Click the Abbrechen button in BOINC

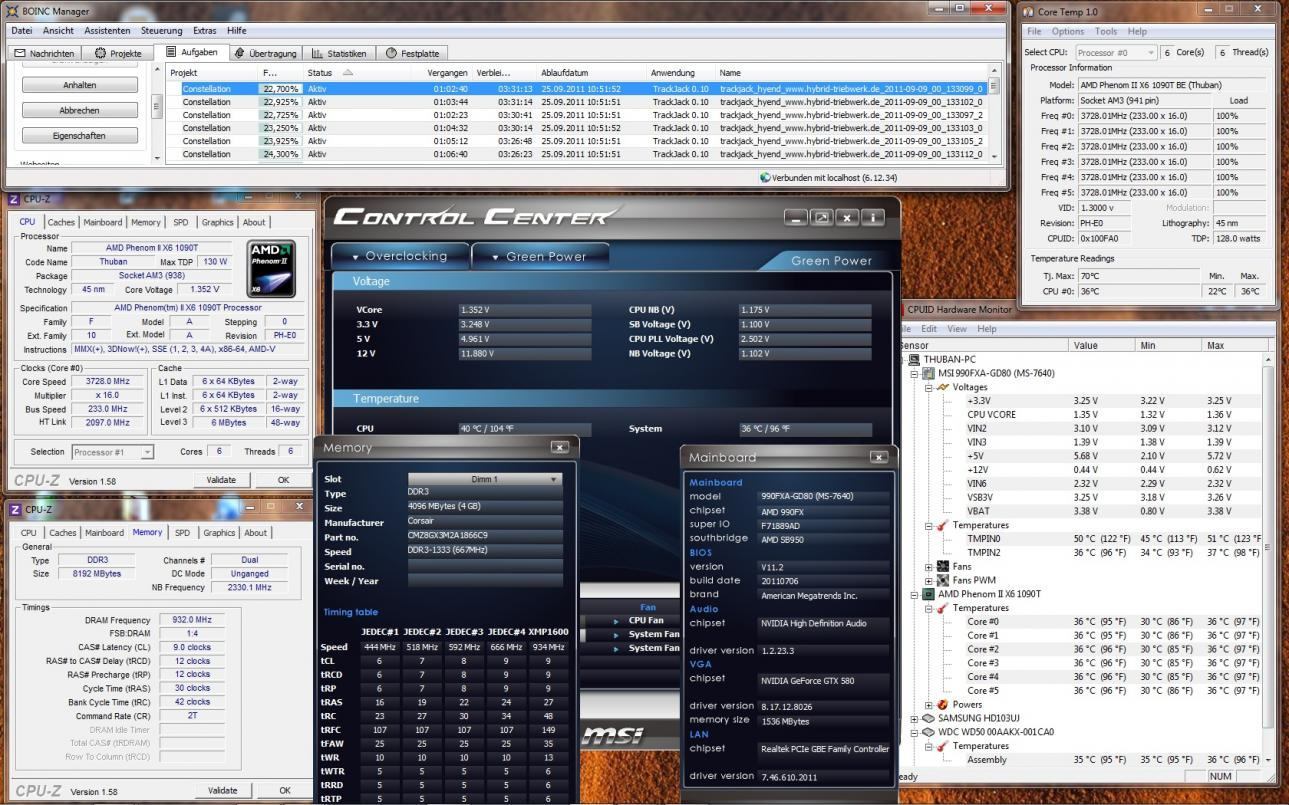tap(80, 110)
